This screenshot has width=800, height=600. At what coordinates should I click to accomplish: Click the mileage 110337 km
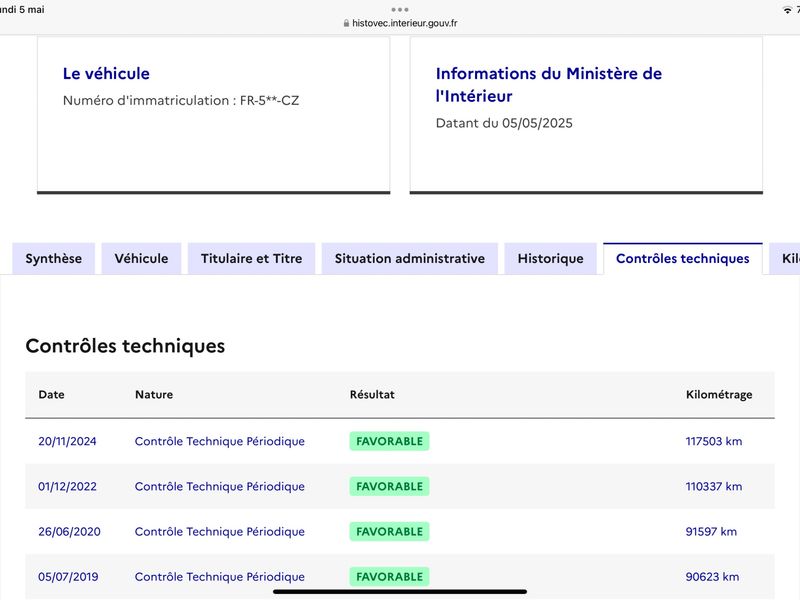click(714, 486)
